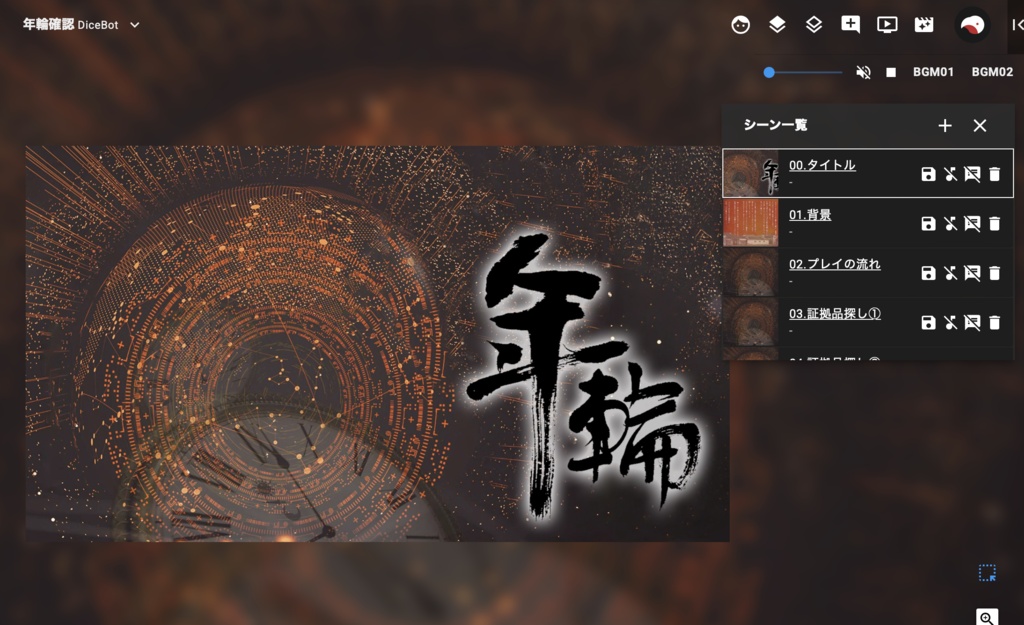The width and height of the screenshot is (1024, 625).
Task: Open the 02.プレイの流れ scene link
Action: 835,264
